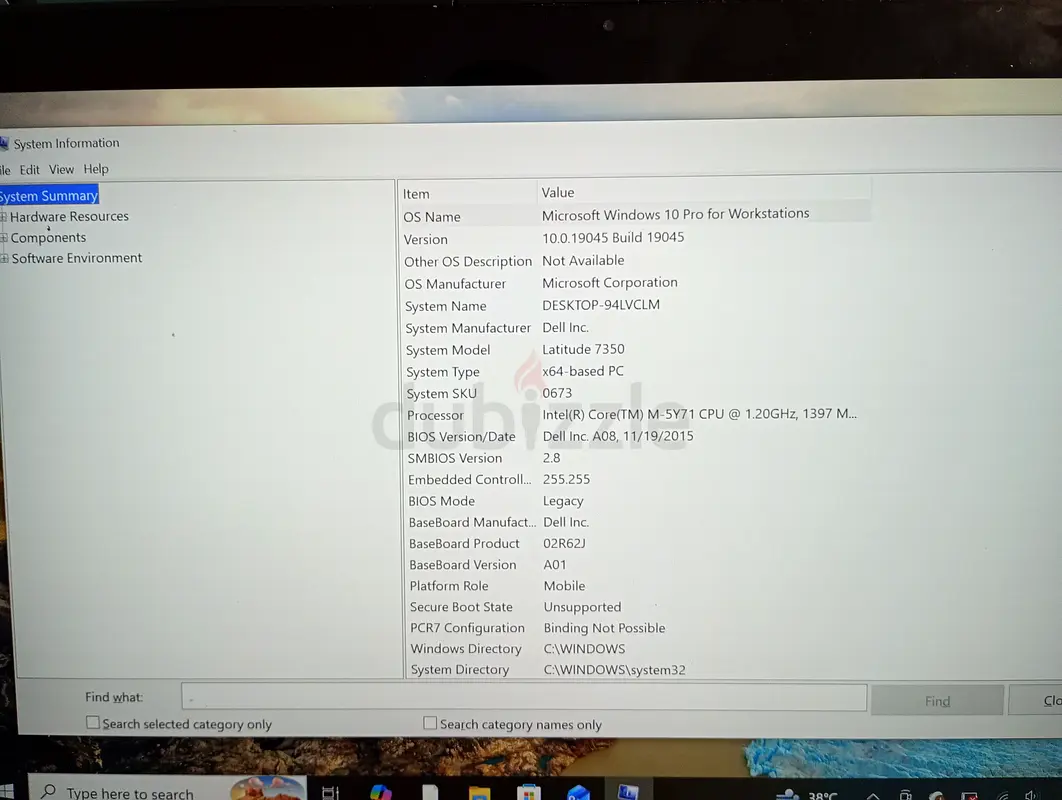Open File Explorer from the taskbar

tap(480, 793)
